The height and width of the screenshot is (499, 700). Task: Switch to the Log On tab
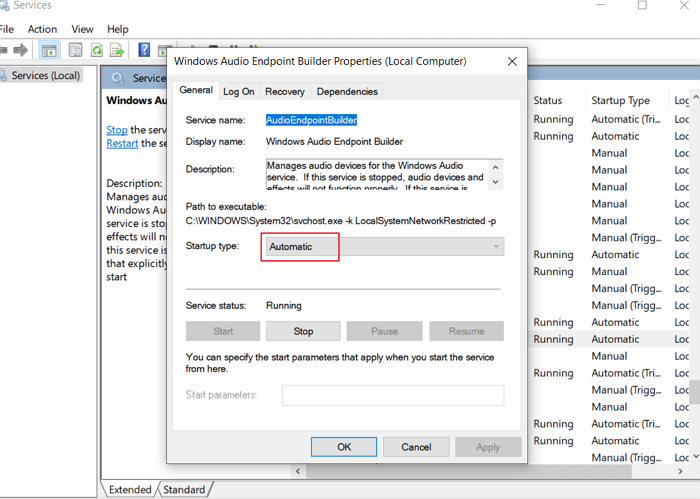tap(238, 91)
